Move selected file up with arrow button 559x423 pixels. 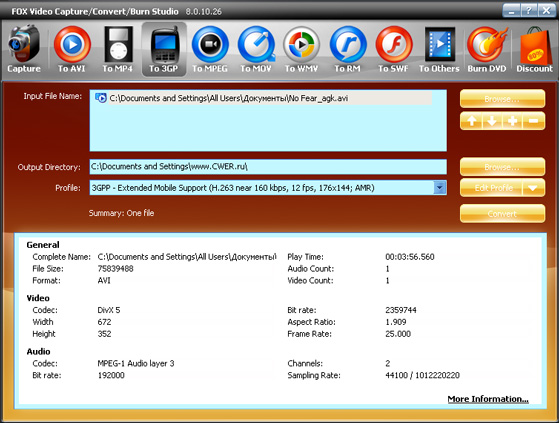click(471, 121)
